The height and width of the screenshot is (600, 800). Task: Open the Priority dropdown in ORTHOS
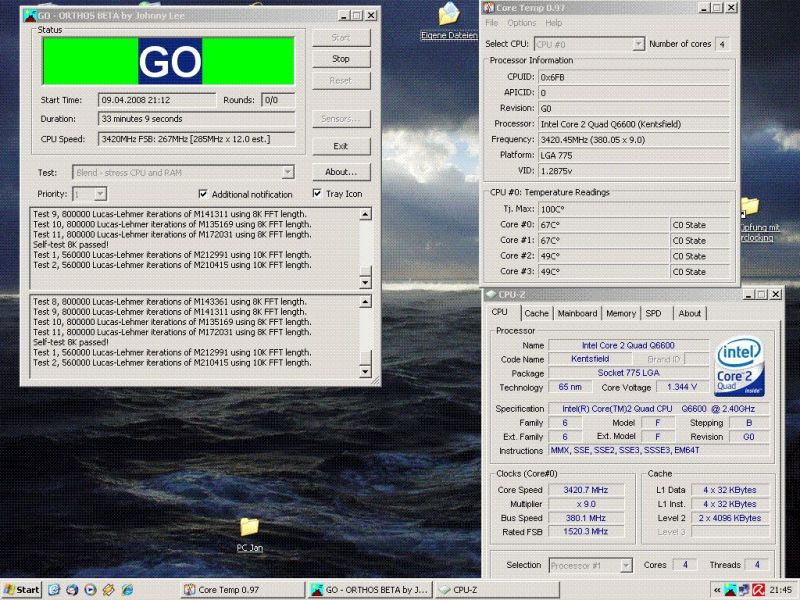(x=100, y=194)
